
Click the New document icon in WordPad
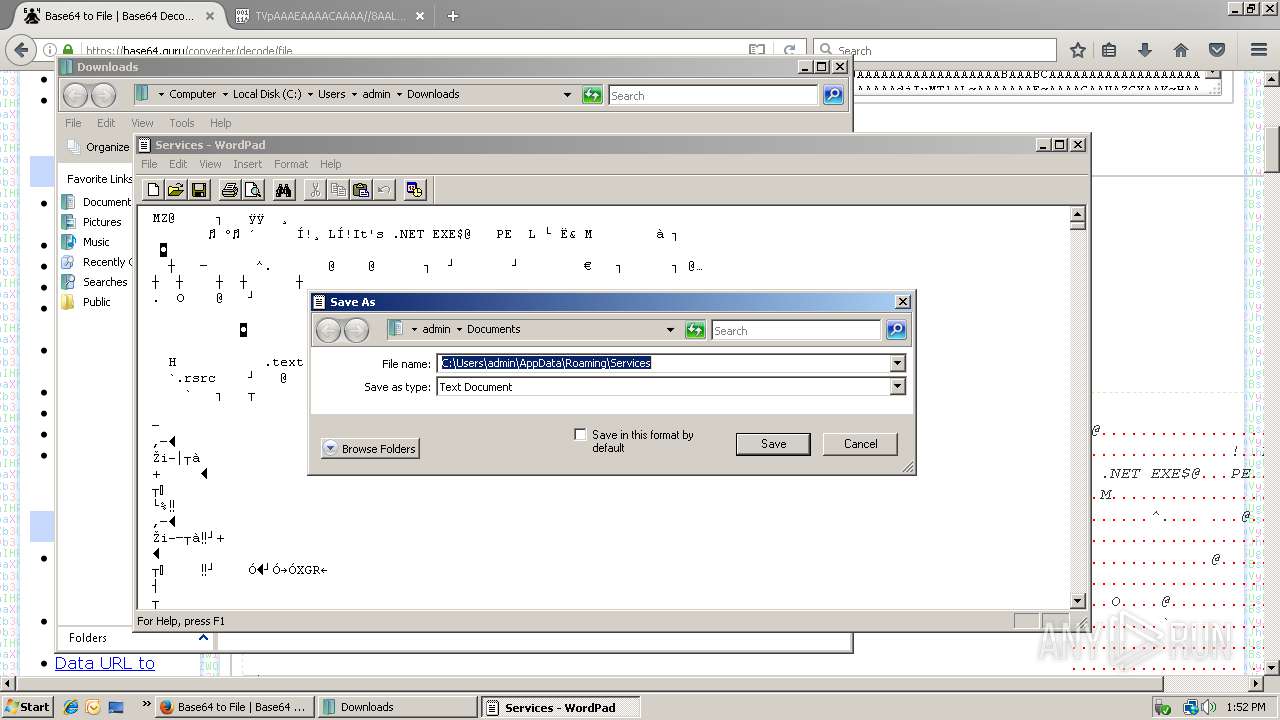click(x=153, y=190)
